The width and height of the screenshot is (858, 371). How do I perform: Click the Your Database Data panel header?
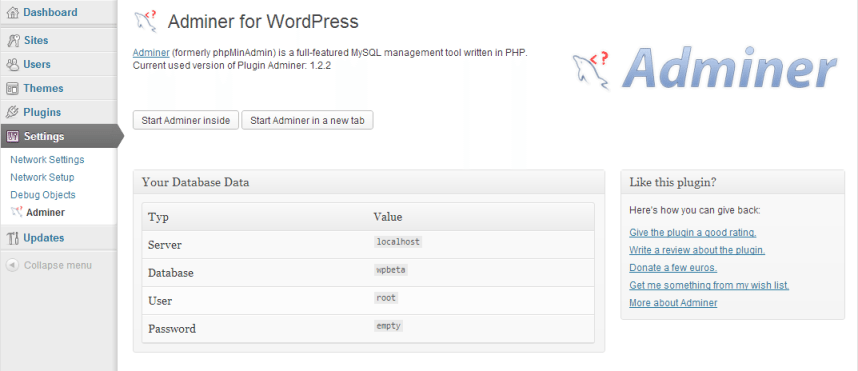pos(369,182)
